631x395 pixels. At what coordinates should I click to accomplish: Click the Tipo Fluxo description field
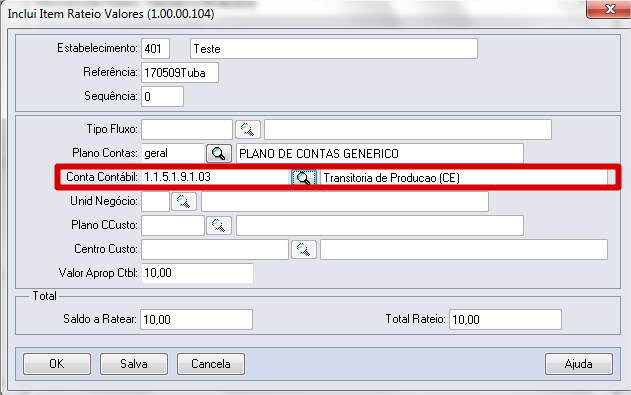pyautogui.click(x=408, y=130)
